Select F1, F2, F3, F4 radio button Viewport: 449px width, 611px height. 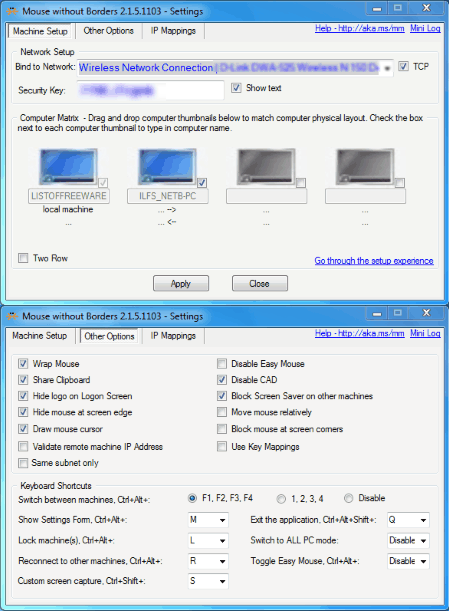point(192,498)
